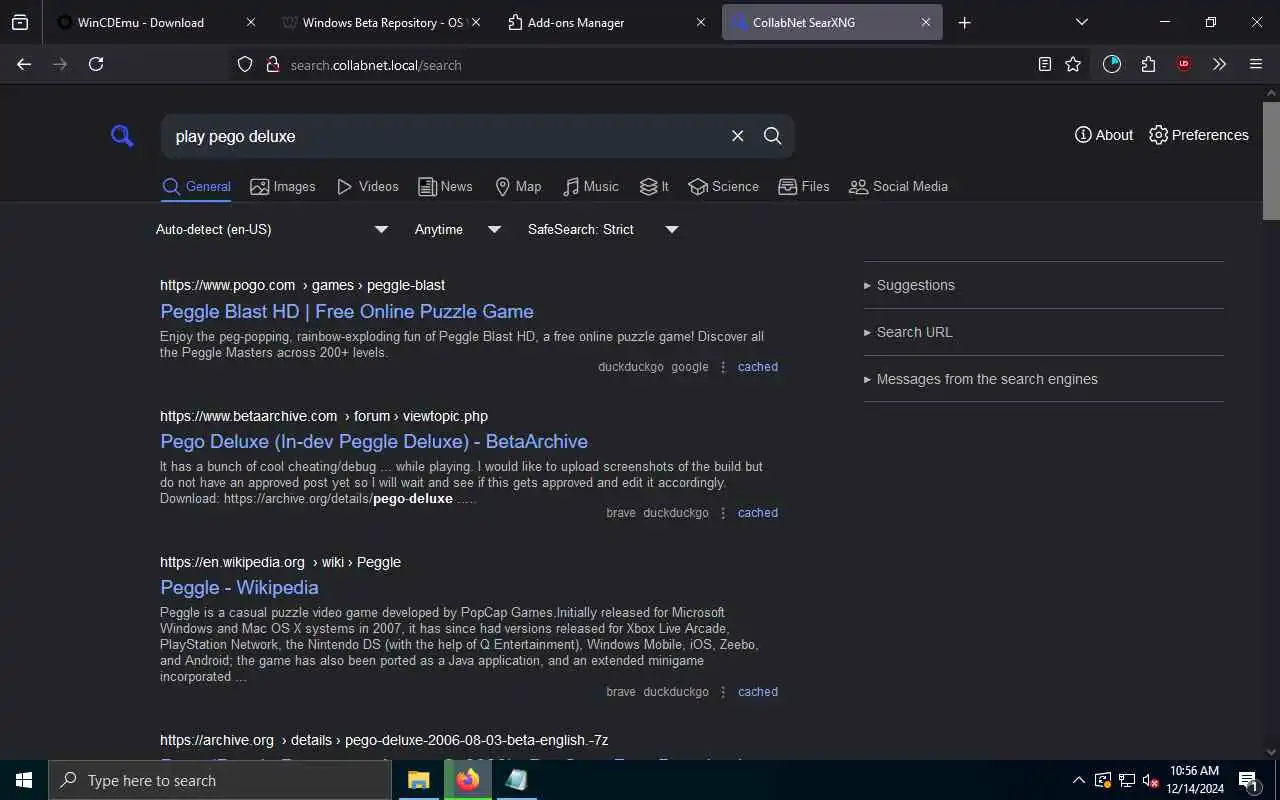This screenshot has height=800, width=1280.
Task: Switch to News category
Action: click(445, 187)
